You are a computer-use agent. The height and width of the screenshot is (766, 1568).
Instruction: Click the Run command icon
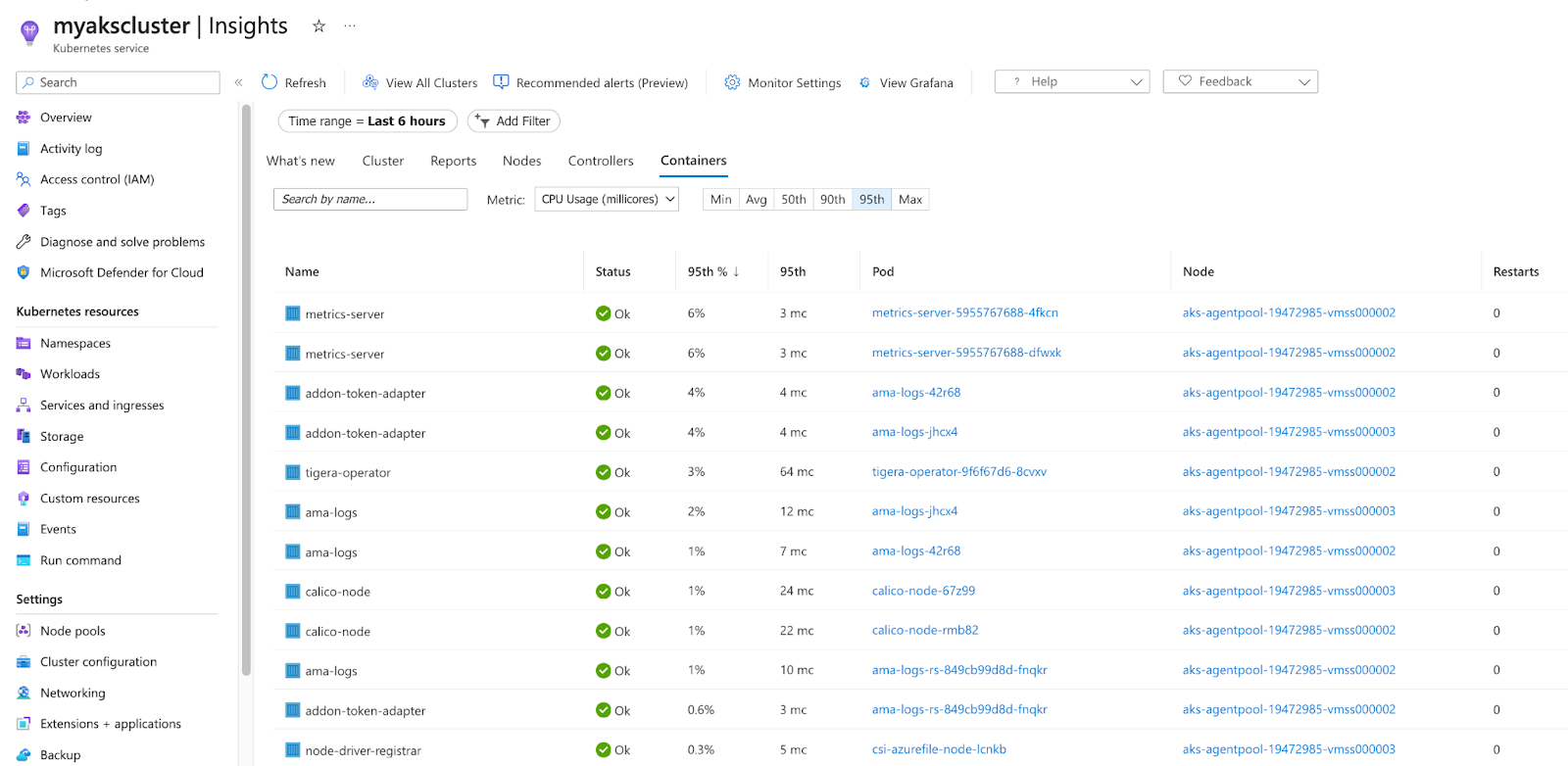pos(24,560)
